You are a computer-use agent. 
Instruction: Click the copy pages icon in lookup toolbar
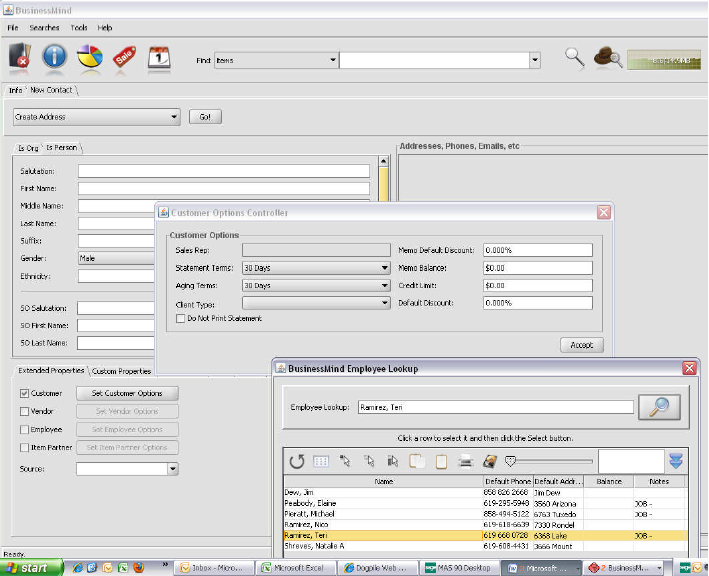tap(416, 461)
